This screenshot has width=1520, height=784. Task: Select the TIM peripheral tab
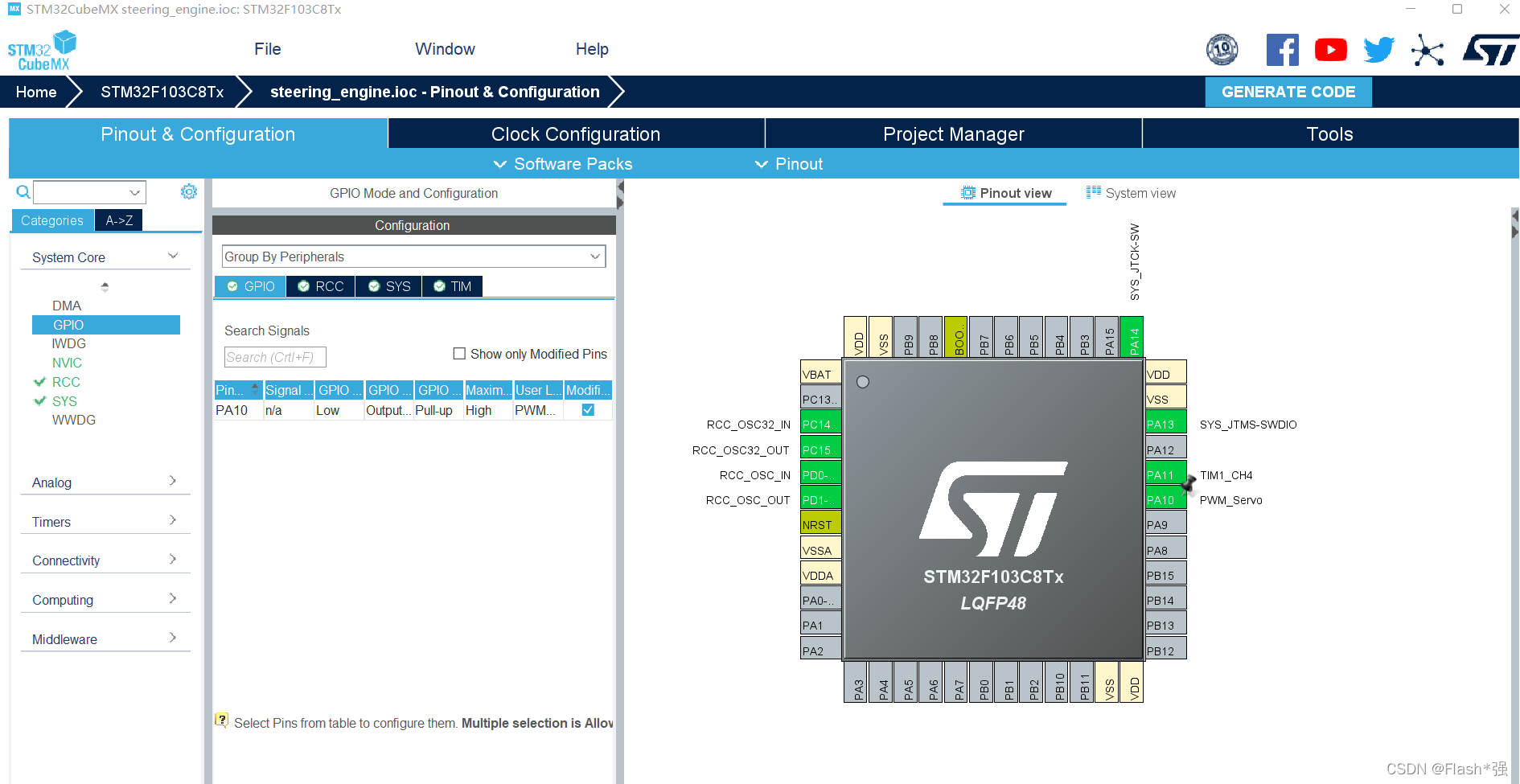pyautogui.click(x=452, y=286)
